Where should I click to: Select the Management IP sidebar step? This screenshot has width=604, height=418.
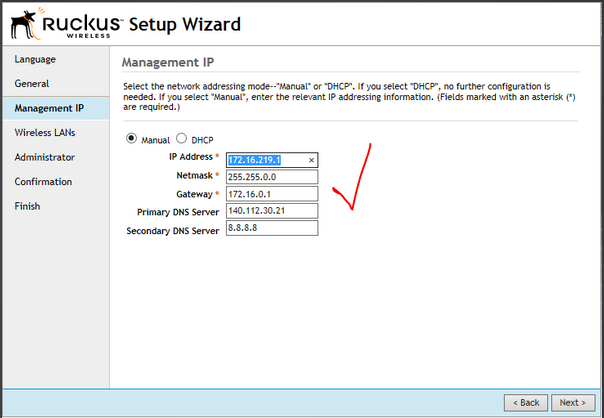(56, 108)
